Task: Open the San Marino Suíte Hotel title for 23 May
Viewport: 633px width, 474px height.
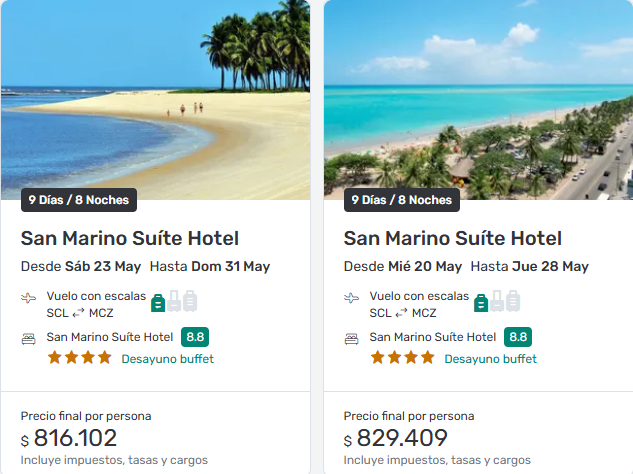Action: click(130, 239)
